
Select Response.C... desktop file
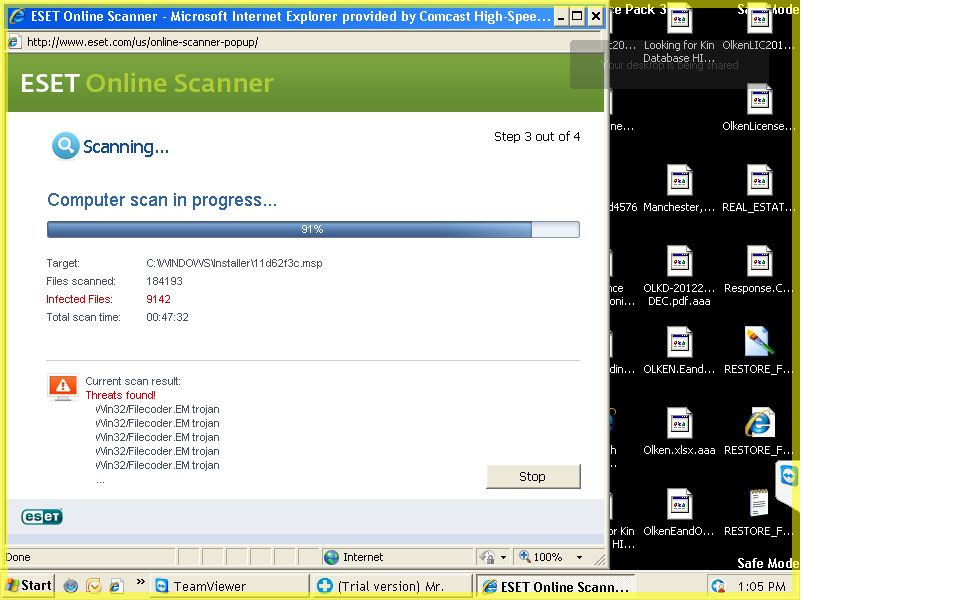(x=759, y=271)
